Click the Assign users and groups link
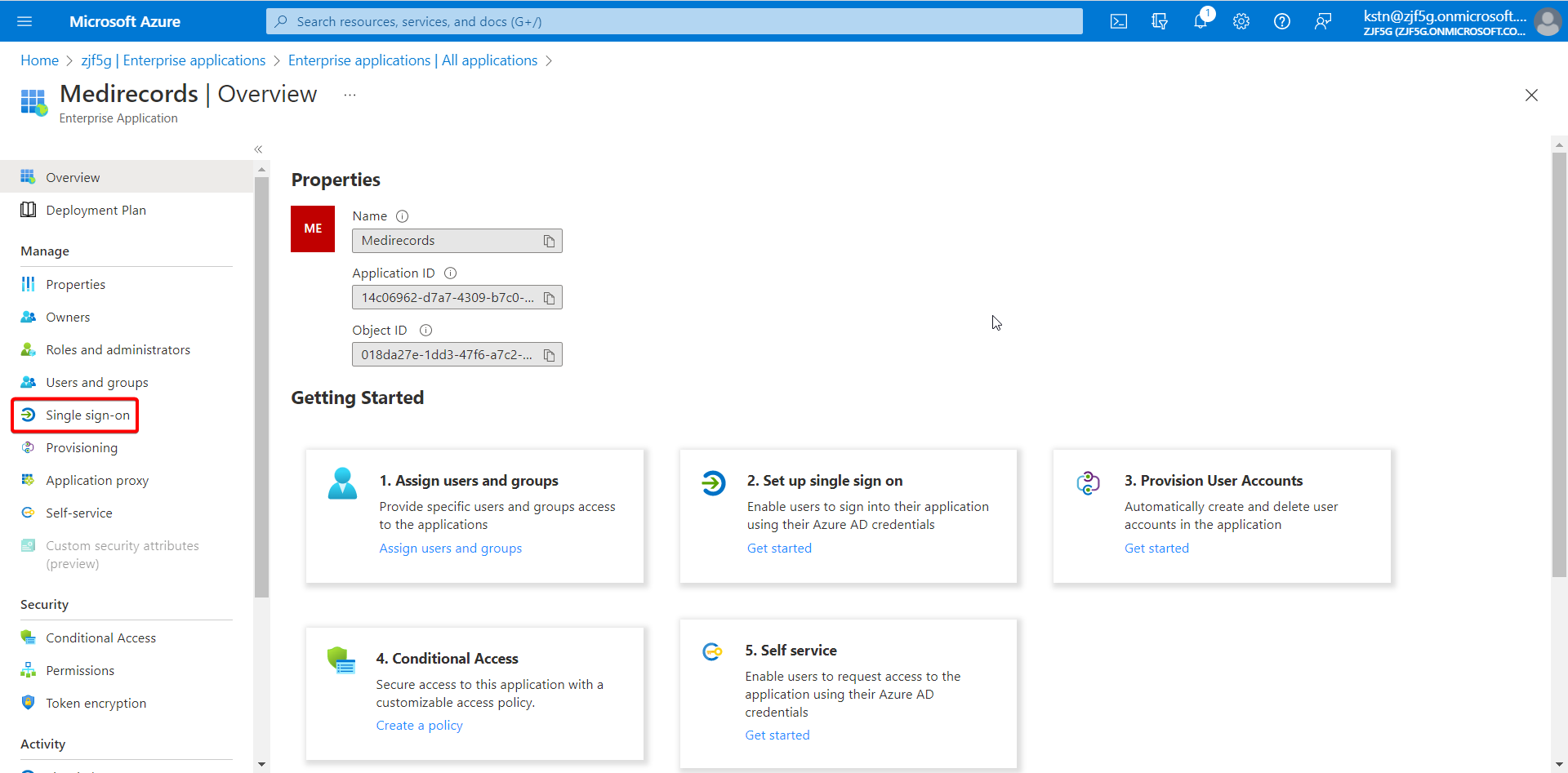The height and width of the screenshot is (773, 1568). click(451, 549)
